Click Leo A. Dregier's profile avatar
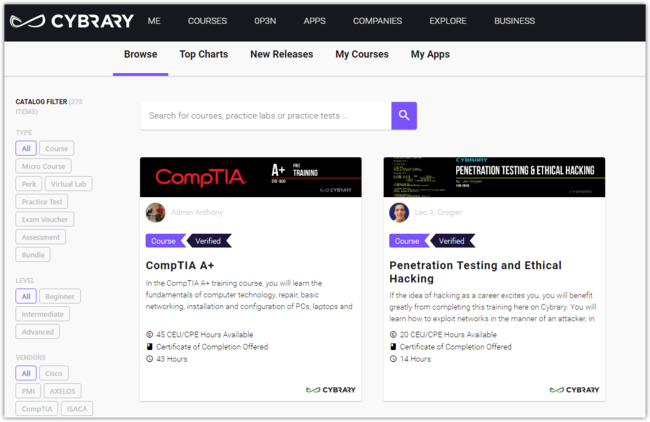Image resolution: width=650 pixels, height=422 pixels. click(399, 212)
